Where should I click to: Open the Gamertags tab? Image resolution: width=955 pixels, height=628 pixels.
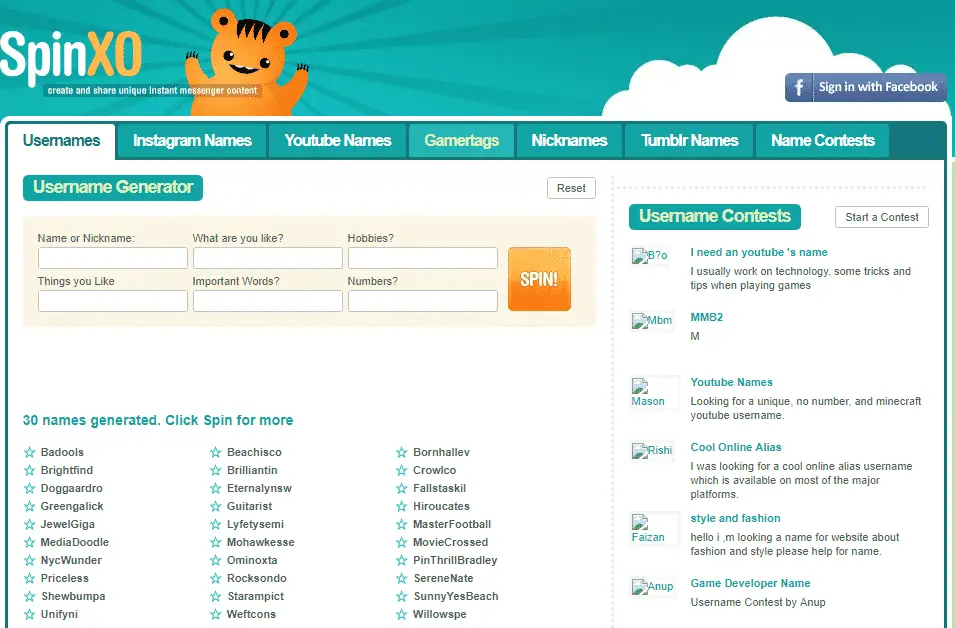click(x=461, y=141)
